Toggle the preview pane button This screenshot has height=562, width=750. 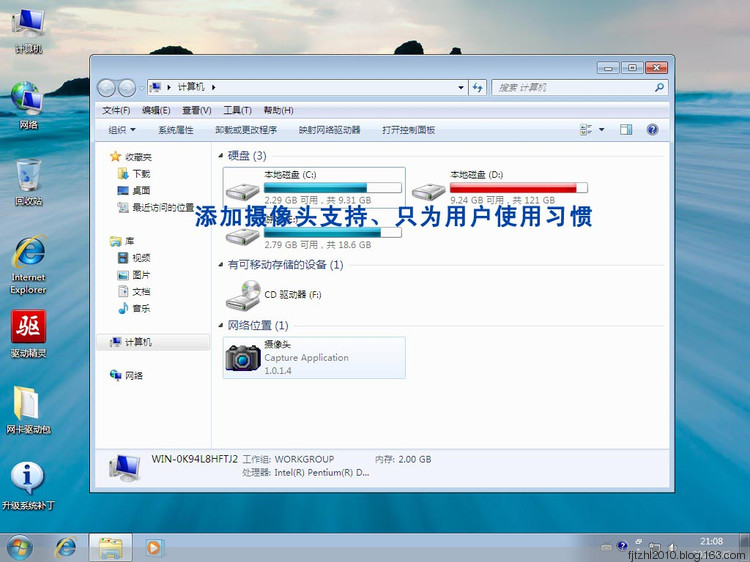pos(626,130)
